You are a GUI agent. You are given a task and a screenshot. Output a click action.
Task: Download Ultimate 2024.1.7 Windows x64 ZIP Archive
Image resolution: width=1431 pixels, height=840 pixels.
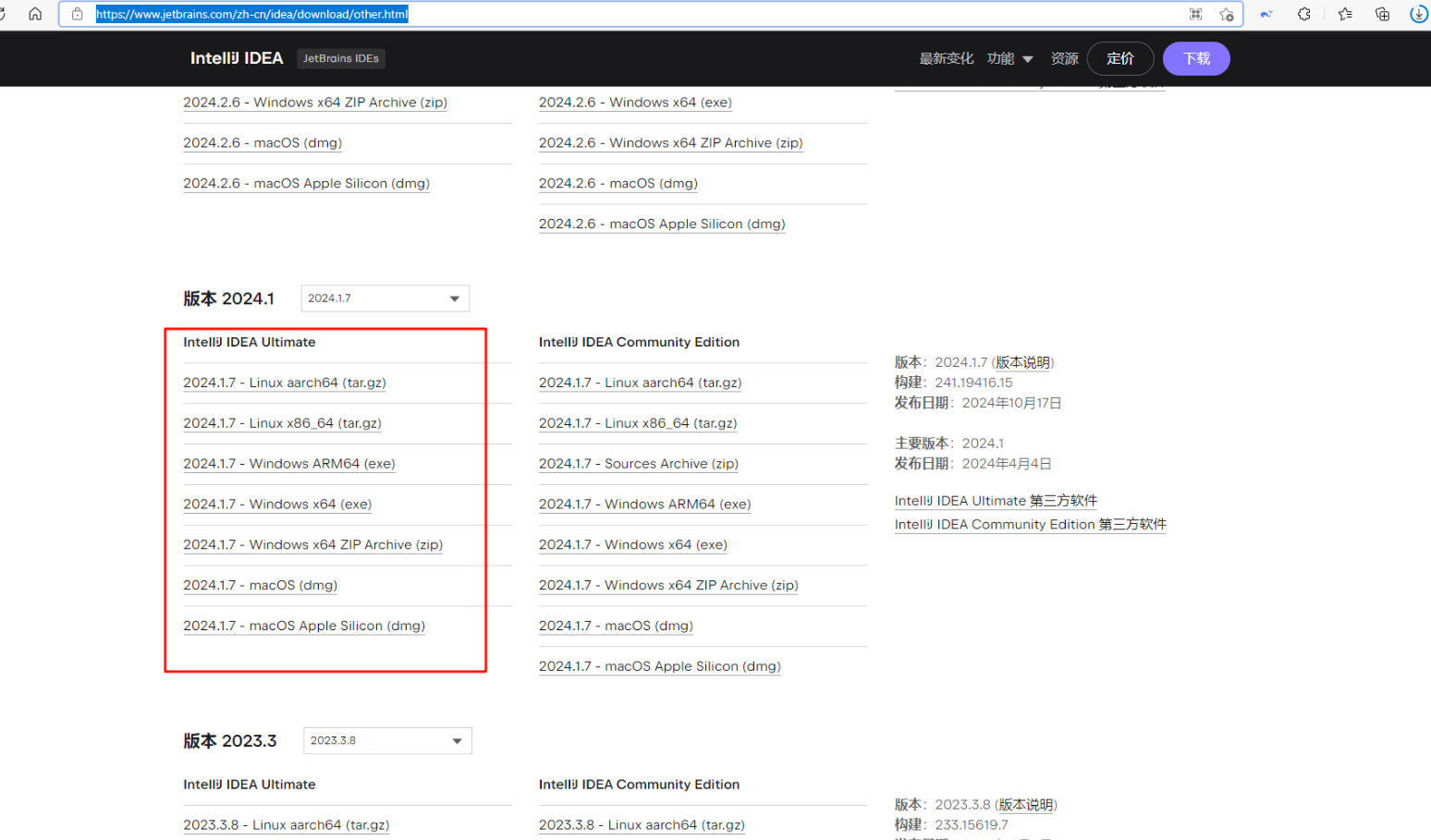(x=312, y=545)
